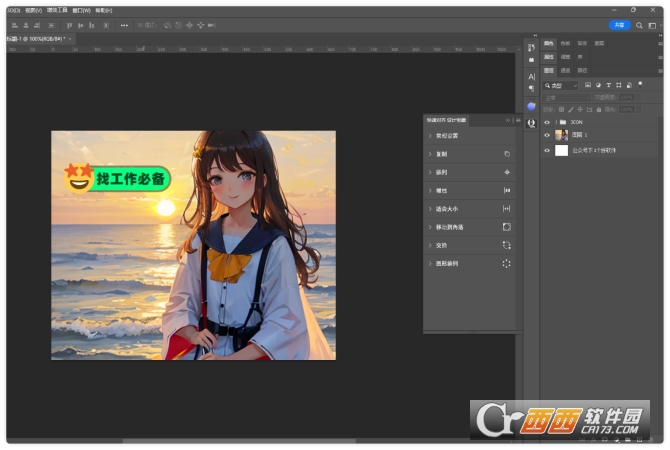Close the document tab with x
Viewport: 670px width, 450px height.
coord(70,39)
